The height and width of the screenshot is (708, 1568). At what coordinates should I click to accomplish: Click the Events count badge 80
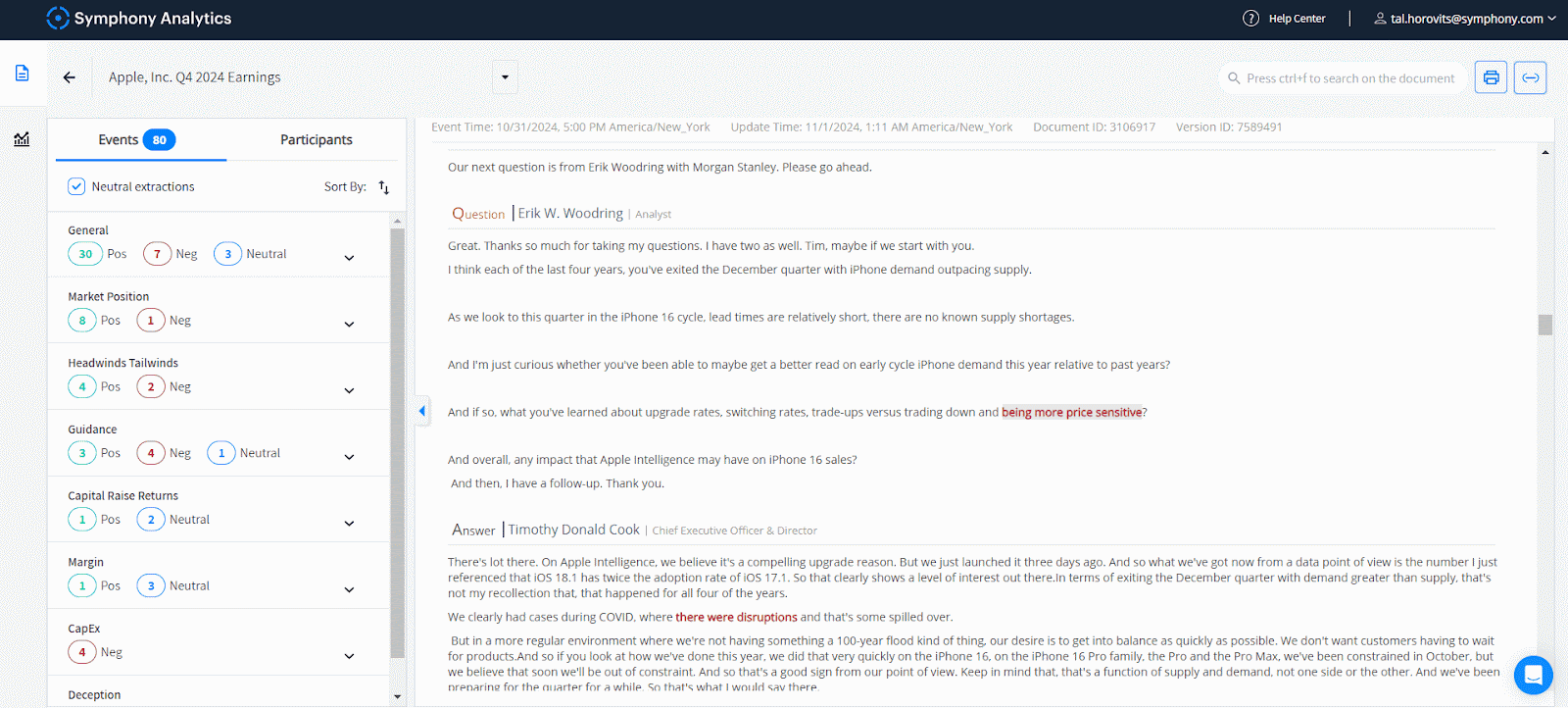159,140
